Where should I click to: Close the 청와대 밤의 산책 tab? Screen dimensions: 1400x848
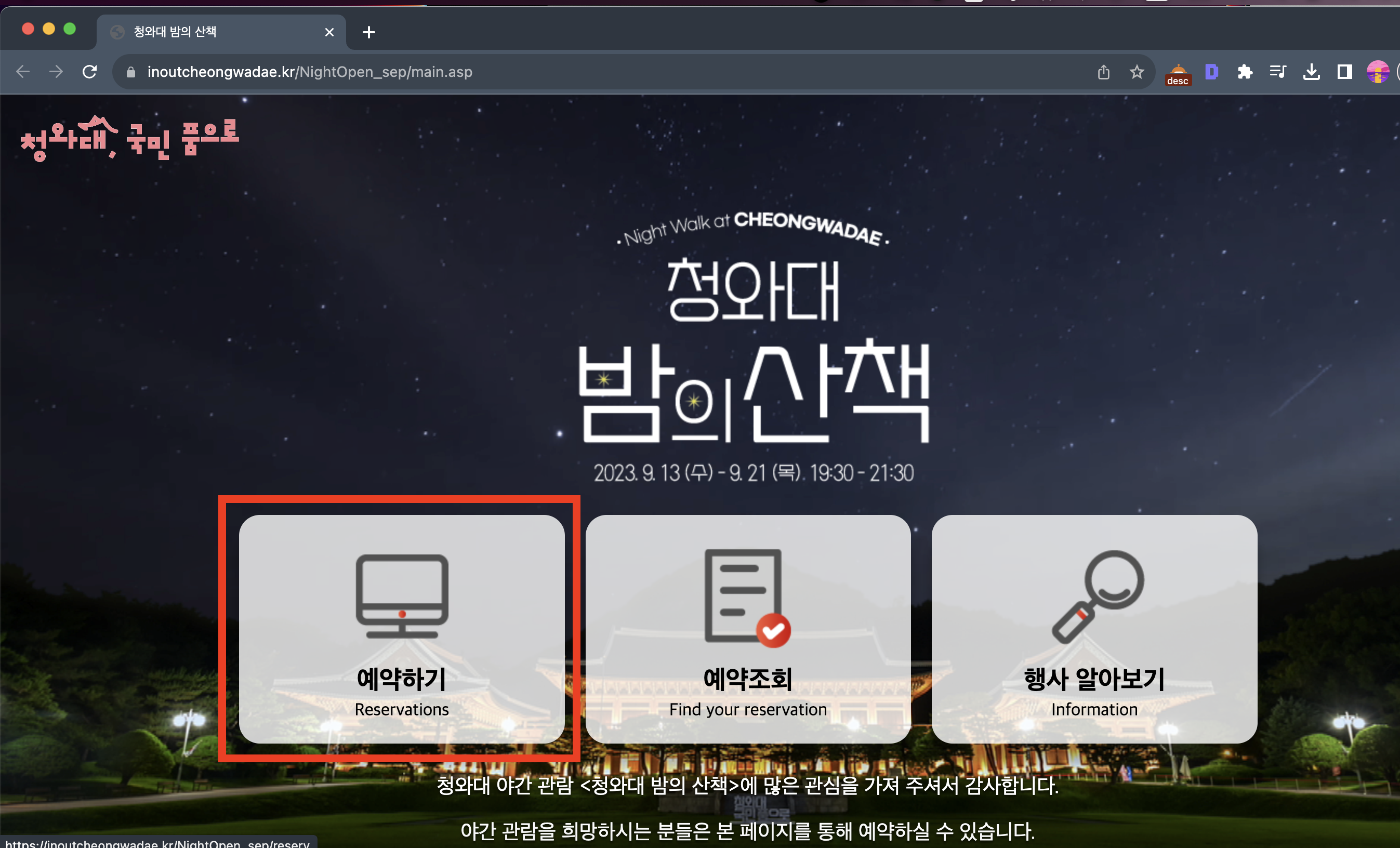coord(329,32)
